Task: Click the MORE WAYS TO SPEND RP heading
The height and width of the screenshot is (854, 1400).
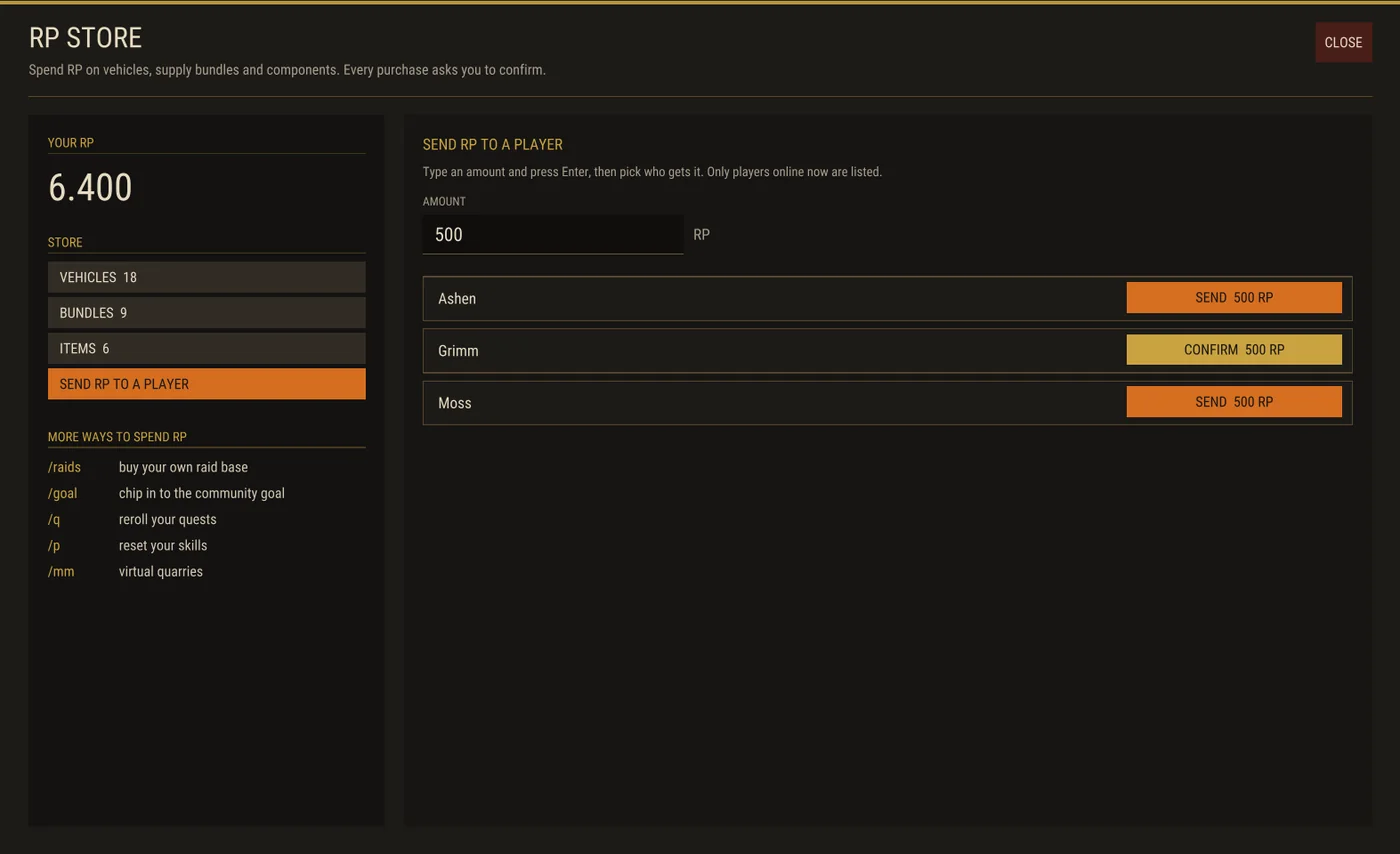Action: [x=117, y=437]
